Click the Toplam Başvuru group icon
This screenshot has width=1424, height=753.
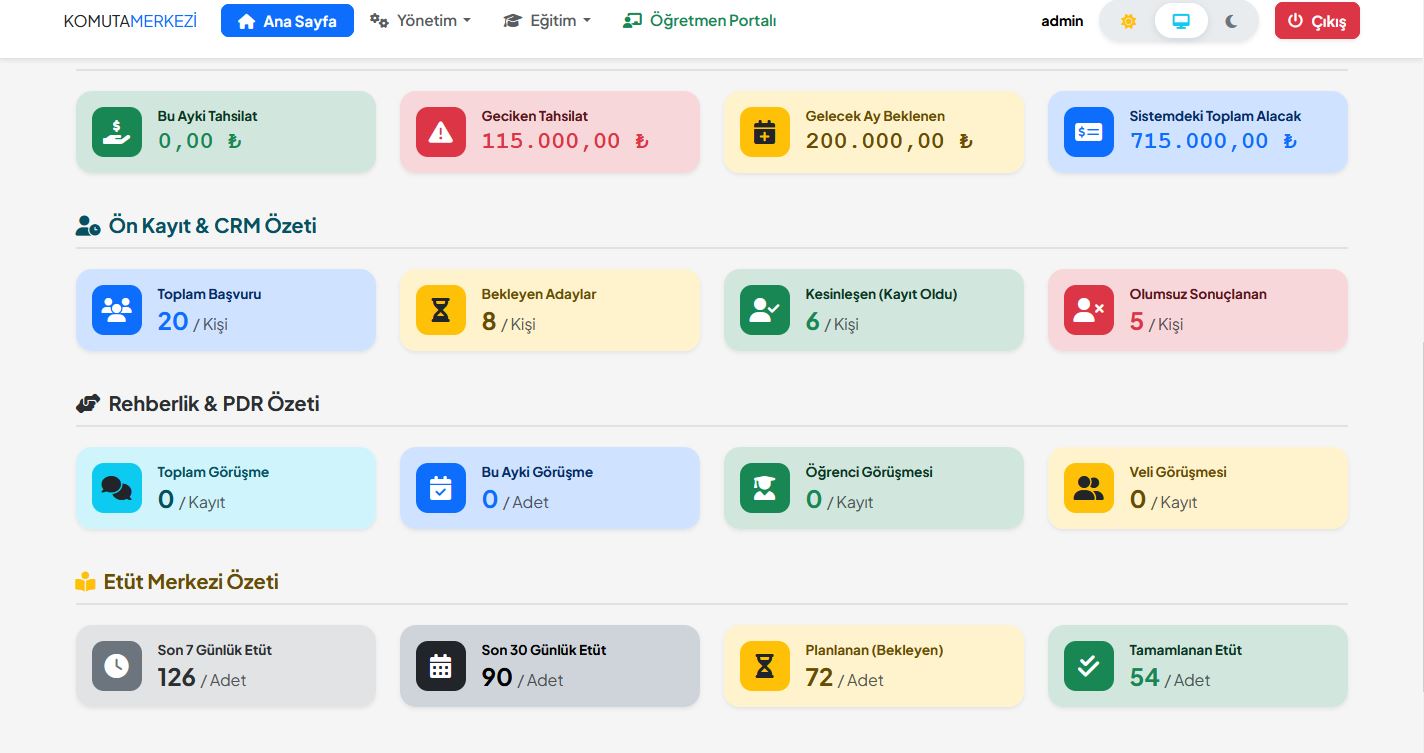(116, 310)
